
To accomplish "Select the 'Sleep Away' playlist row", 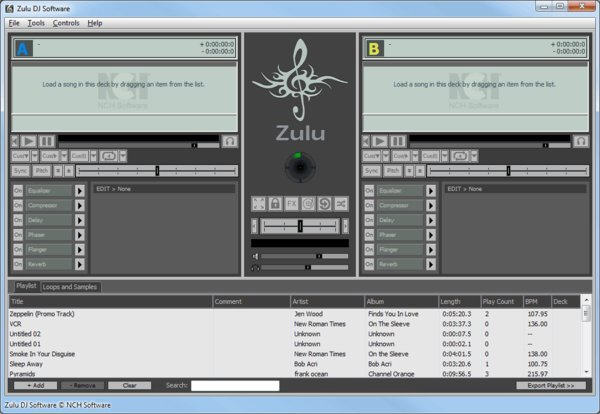I will click(x=295, y=364).
